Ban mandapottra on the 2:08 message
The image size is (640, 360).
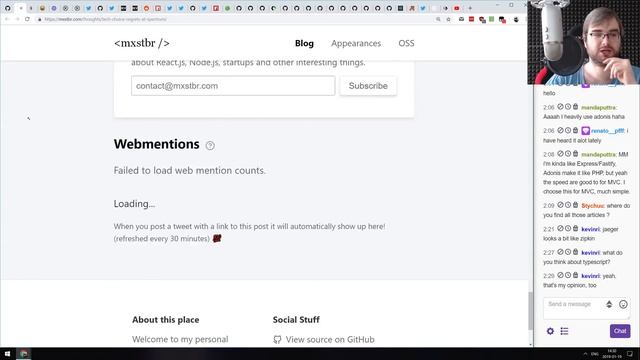pyautogui.click(x=560, y=154)
